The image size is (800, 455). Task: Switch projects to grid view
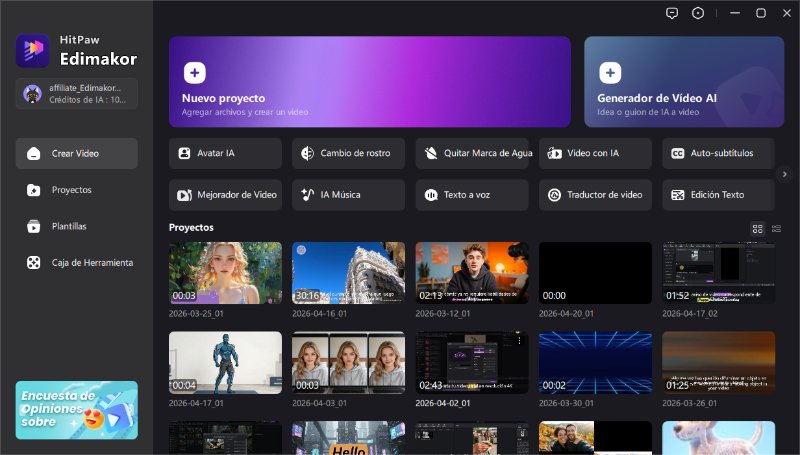757,228
